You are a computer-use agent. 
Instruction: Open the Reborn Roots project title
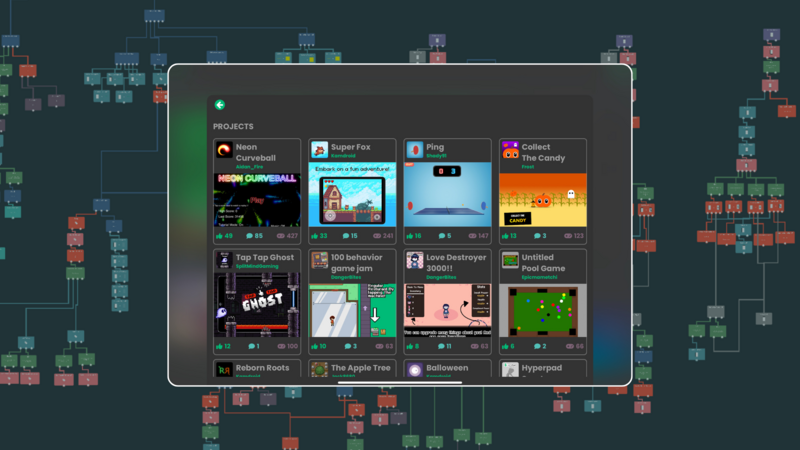point(262,368)
